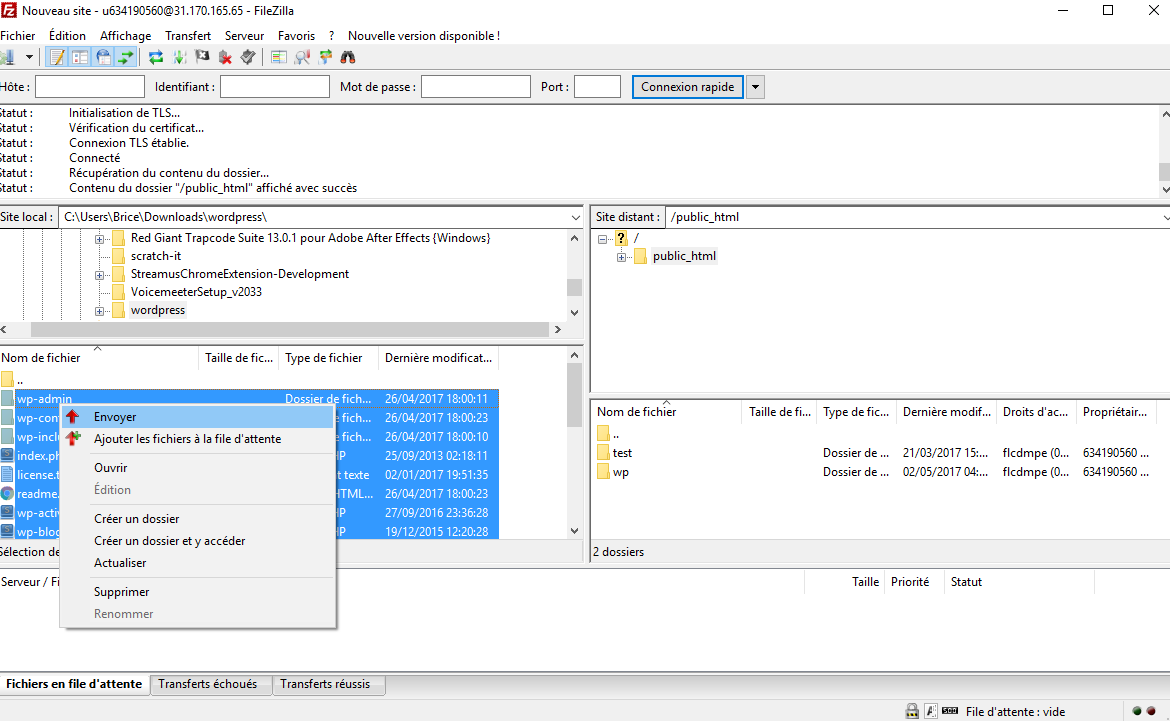Toggle the directory comparison icon

point(302,57)
